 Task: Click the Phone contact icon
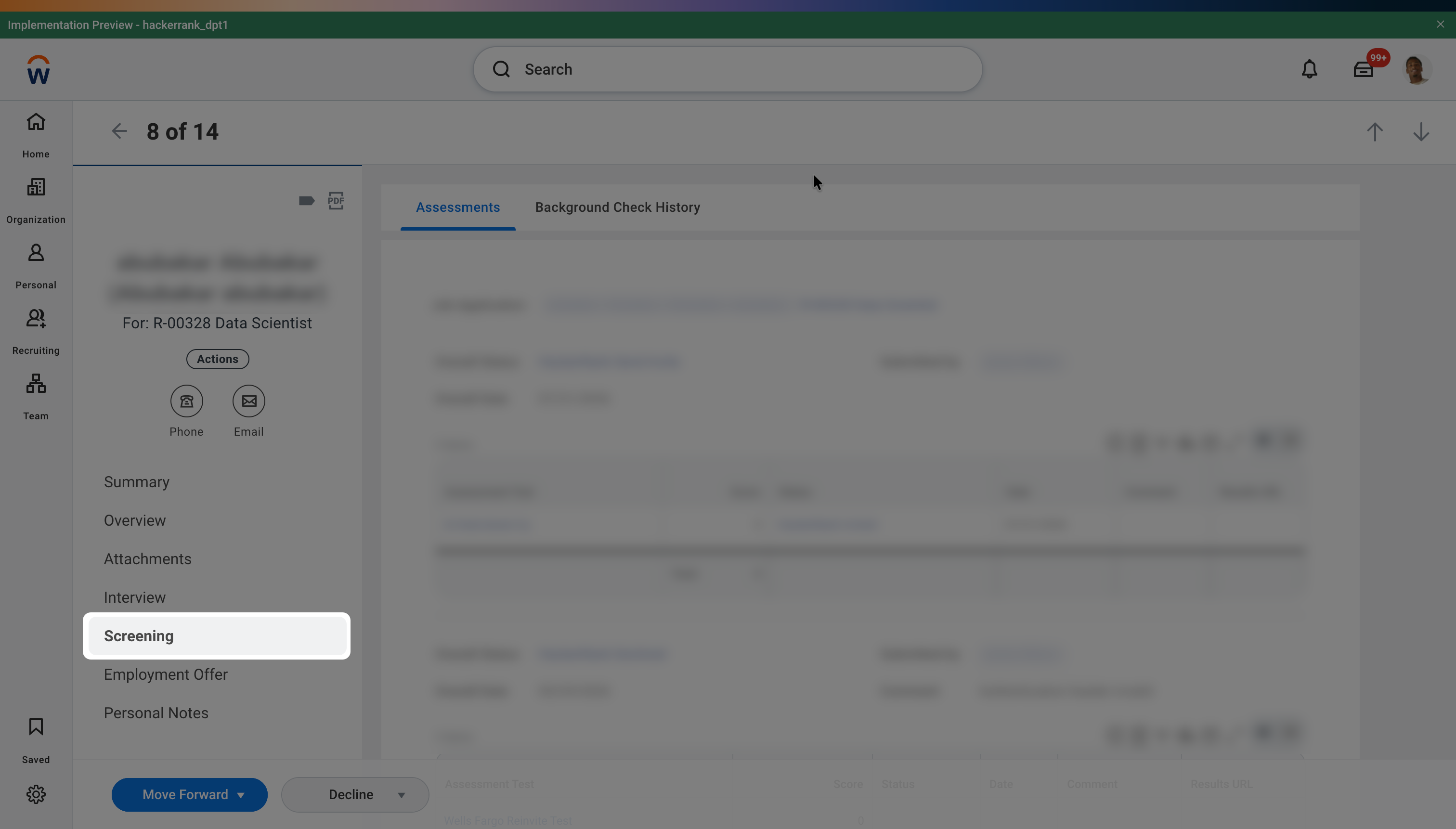coord(187,401)
